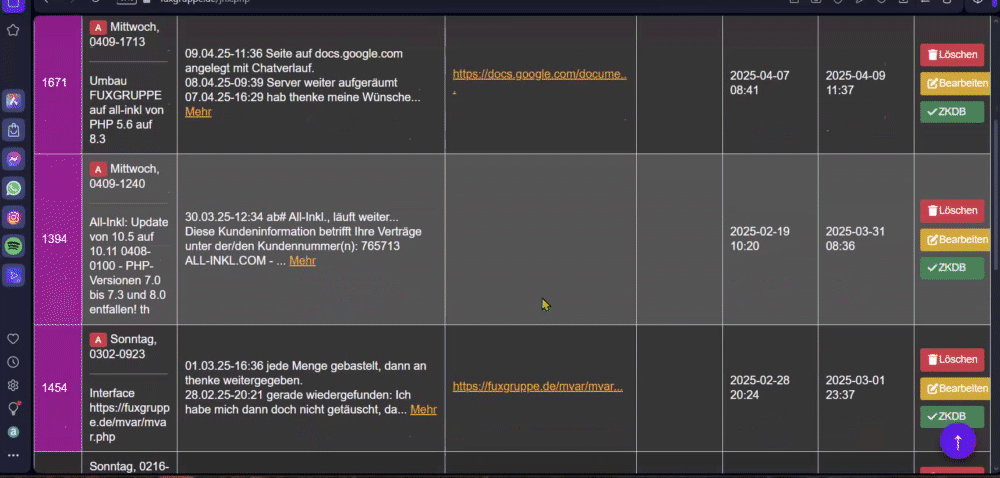Open the Player sidebar icon

tap(13, 275)
